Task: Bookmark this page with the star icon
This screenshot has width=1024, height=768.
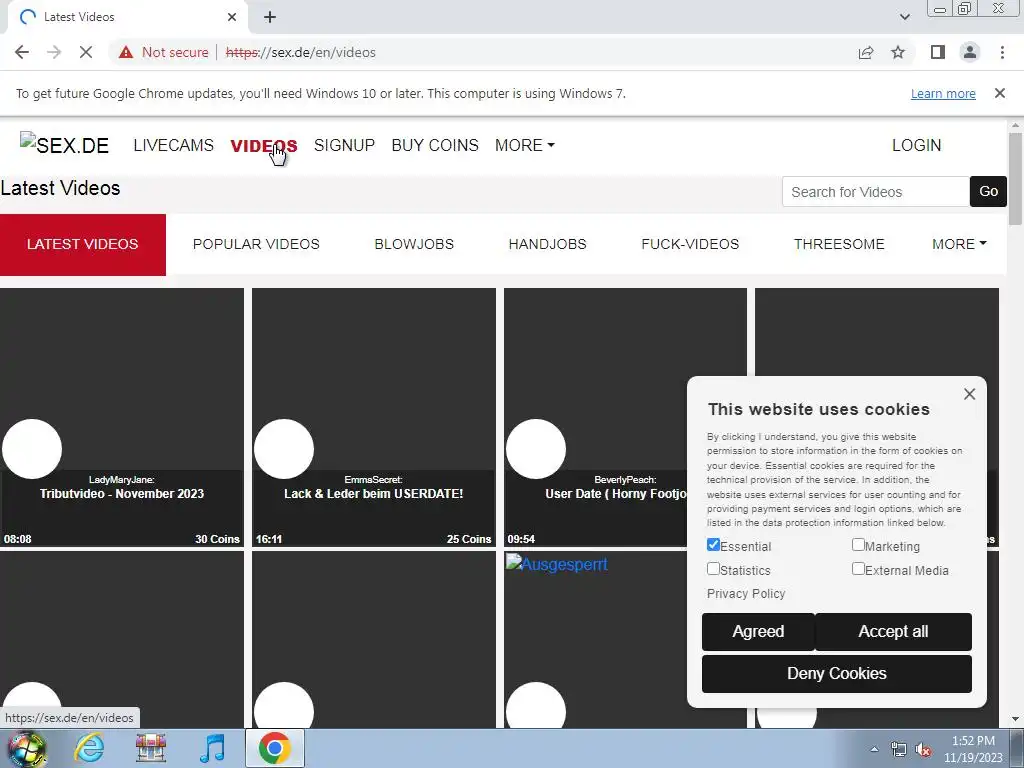Action: tap(898, 52)
